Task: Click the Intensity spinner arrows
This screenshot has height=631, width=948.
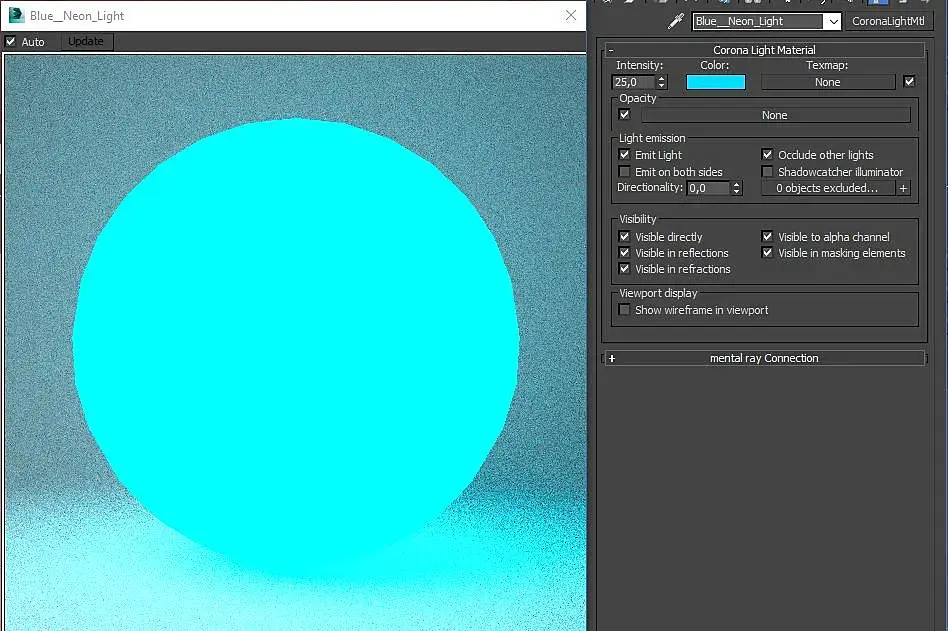Action: pos(661,82)
